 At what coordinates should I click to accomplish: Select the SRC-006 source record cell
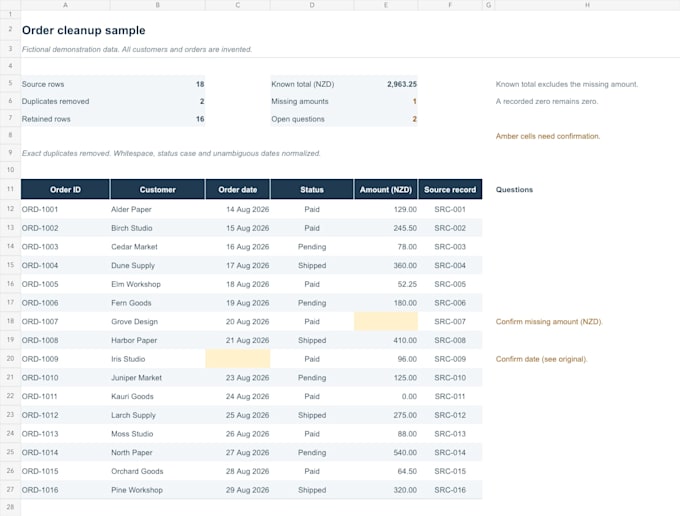pyautogui.click(x=450, y=302)
